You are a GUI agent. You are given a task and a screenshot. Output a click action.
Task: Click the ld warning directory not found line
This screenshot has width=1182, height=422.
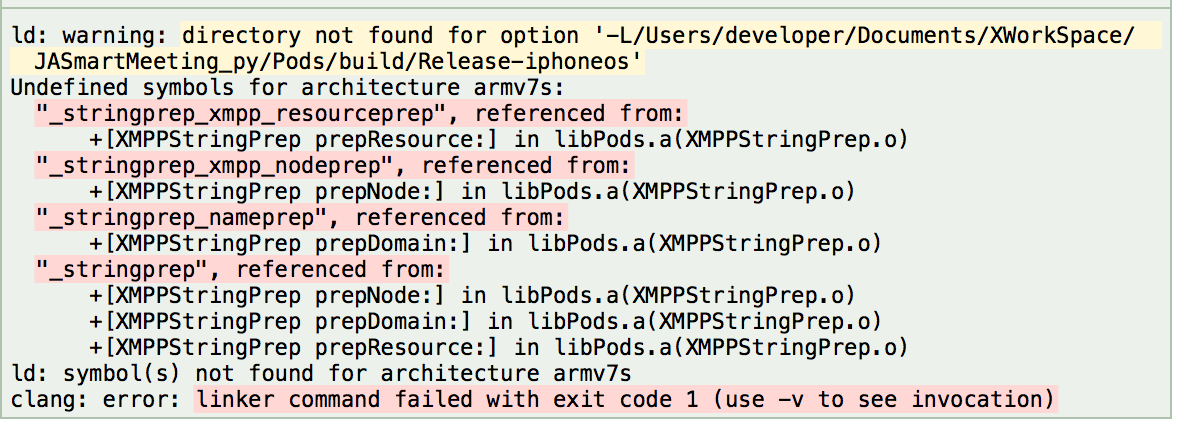coord(572,35)
